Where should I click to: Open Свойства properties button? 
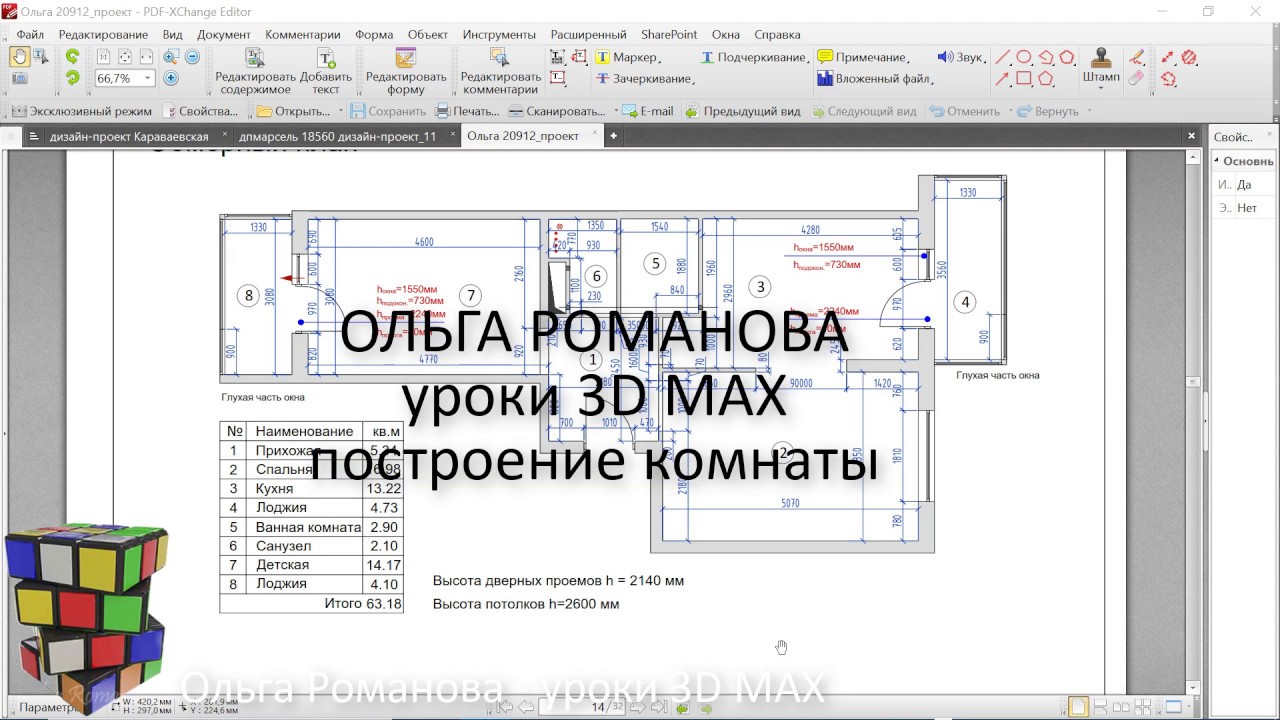201,111
